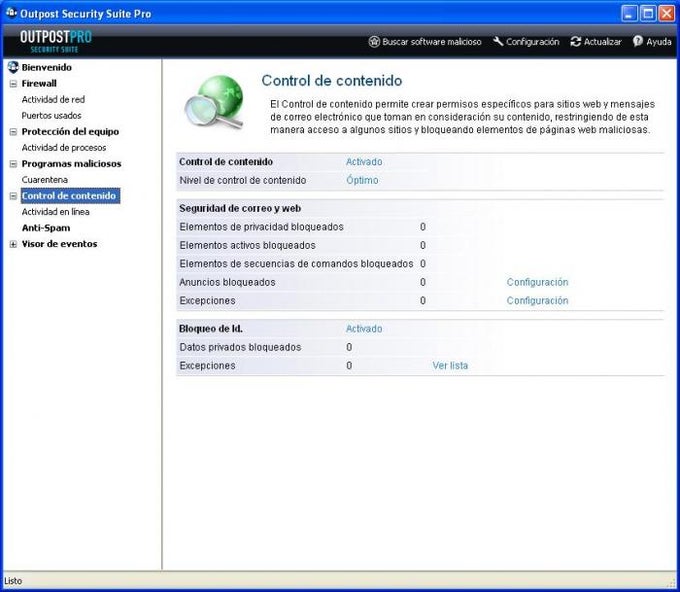The height and width of the screenshot is (592, 680).
Task: Minimize the Outpost Security Suite window
Action: click(x=629, y=13)
